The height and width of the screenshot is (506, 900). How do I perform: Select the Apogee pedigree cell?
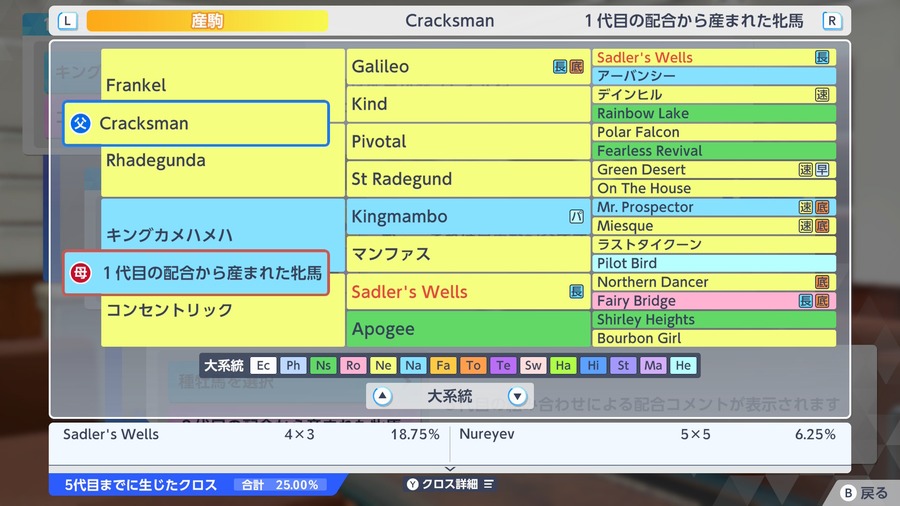(x=468, y=329)
